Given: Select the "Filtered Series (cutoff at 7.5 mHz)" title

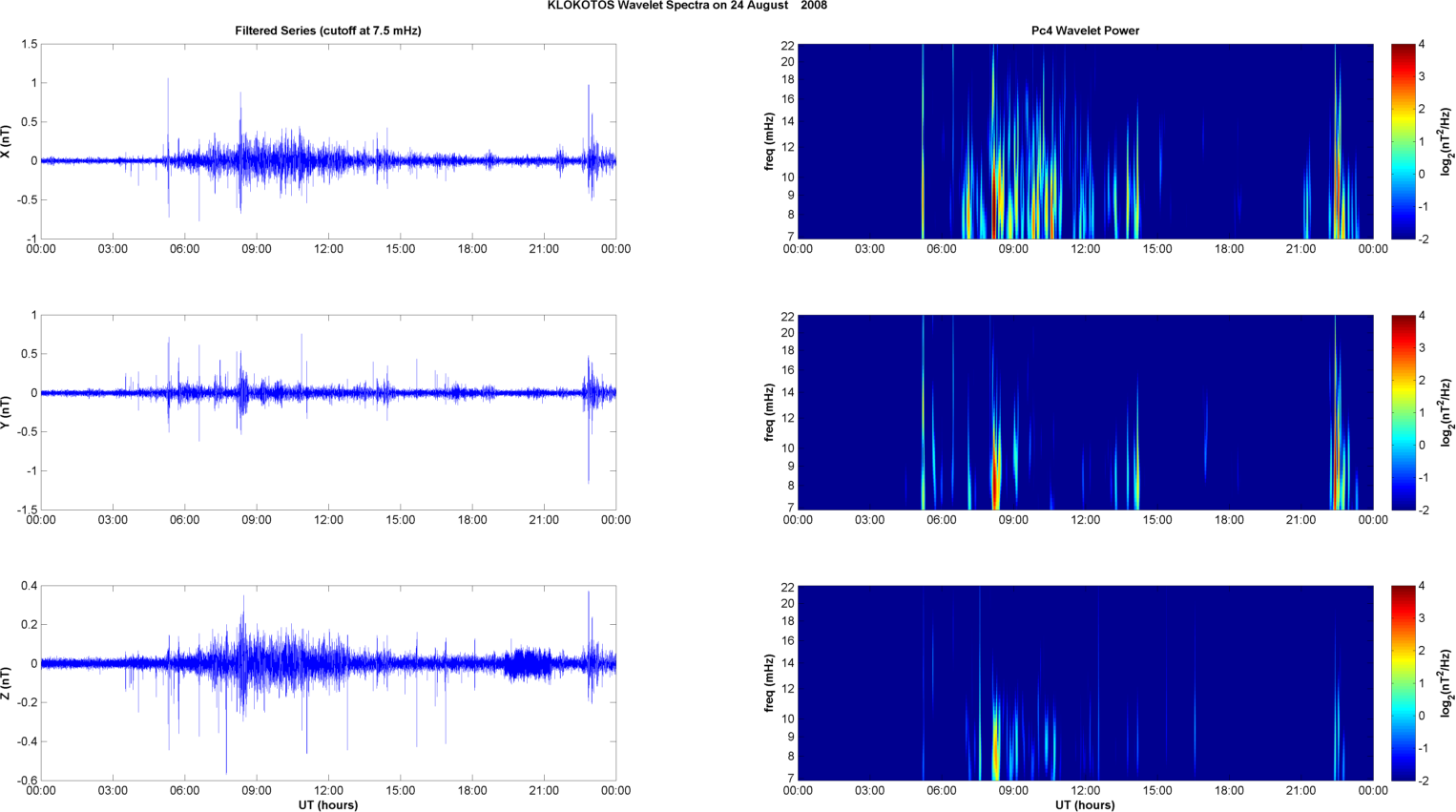Looking at the screenshot, I should 328,31.
